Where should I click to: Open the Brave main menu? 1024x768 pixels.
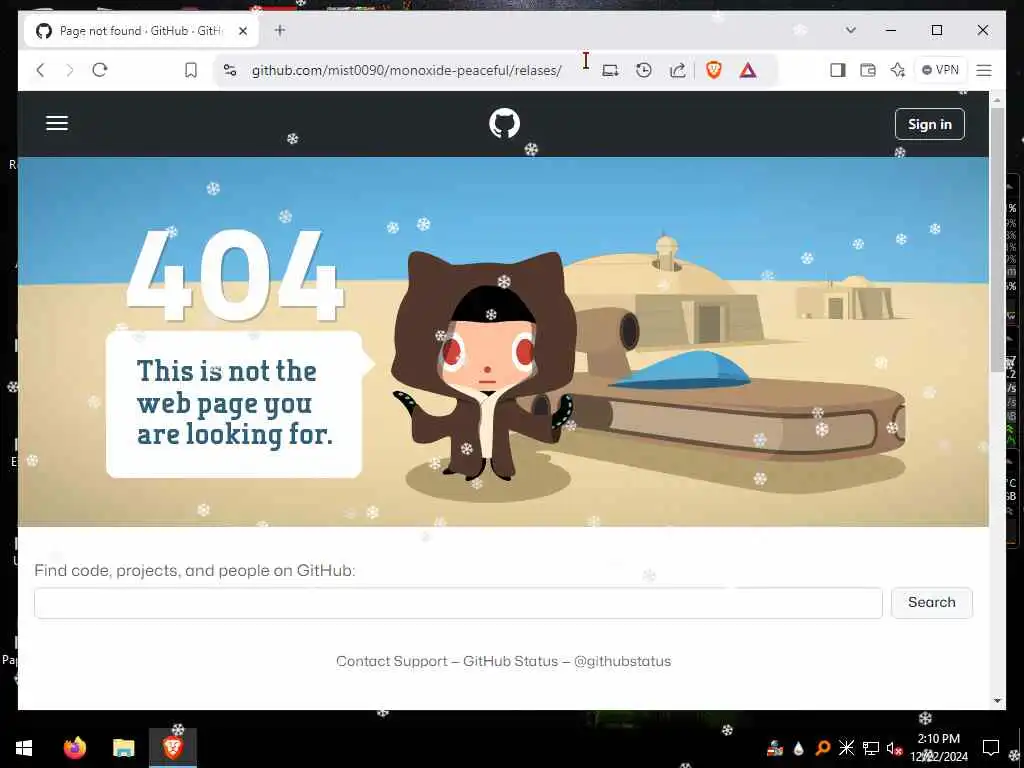[984, 70]
